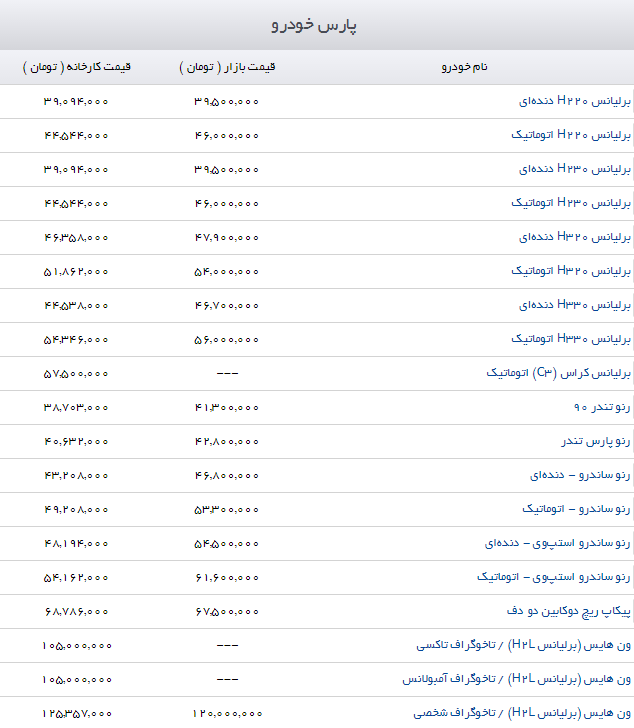Open the برلیانس H330 دنده‌ای link
Image resolution: width=634 pixels, height=728 pixels.
pos(575,305)
